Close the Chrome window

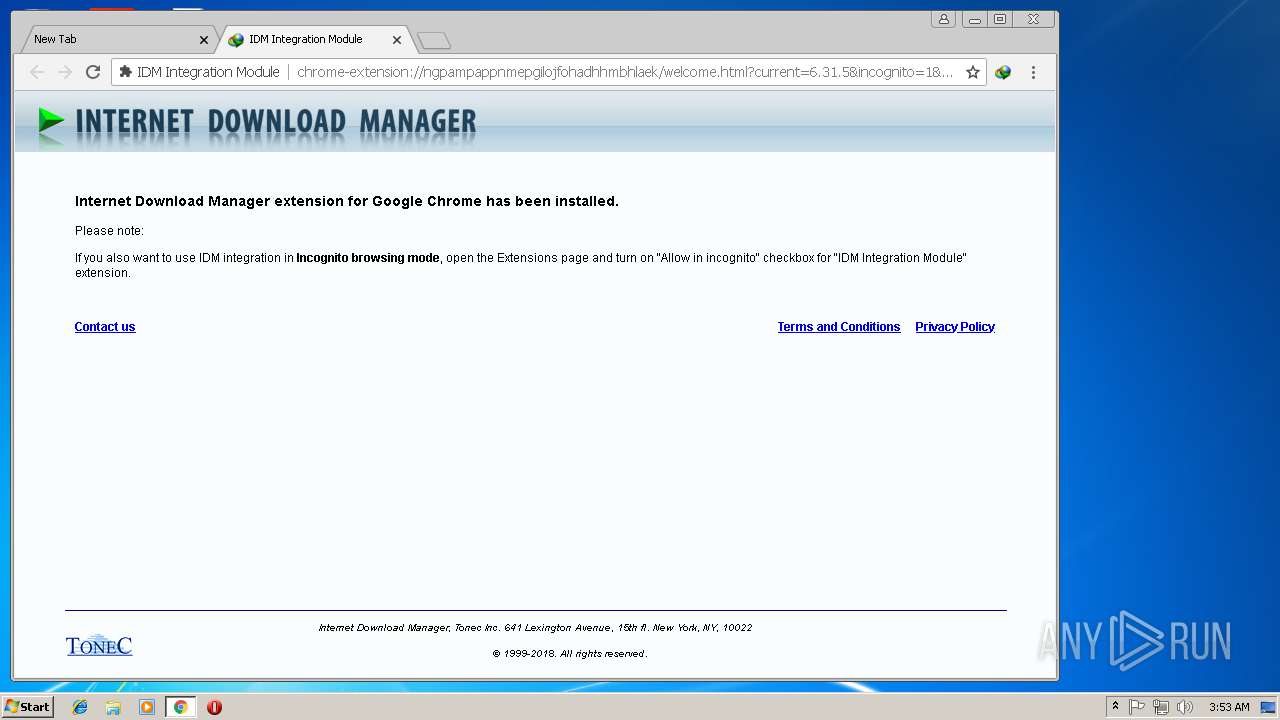click(x=1034, y=19)
